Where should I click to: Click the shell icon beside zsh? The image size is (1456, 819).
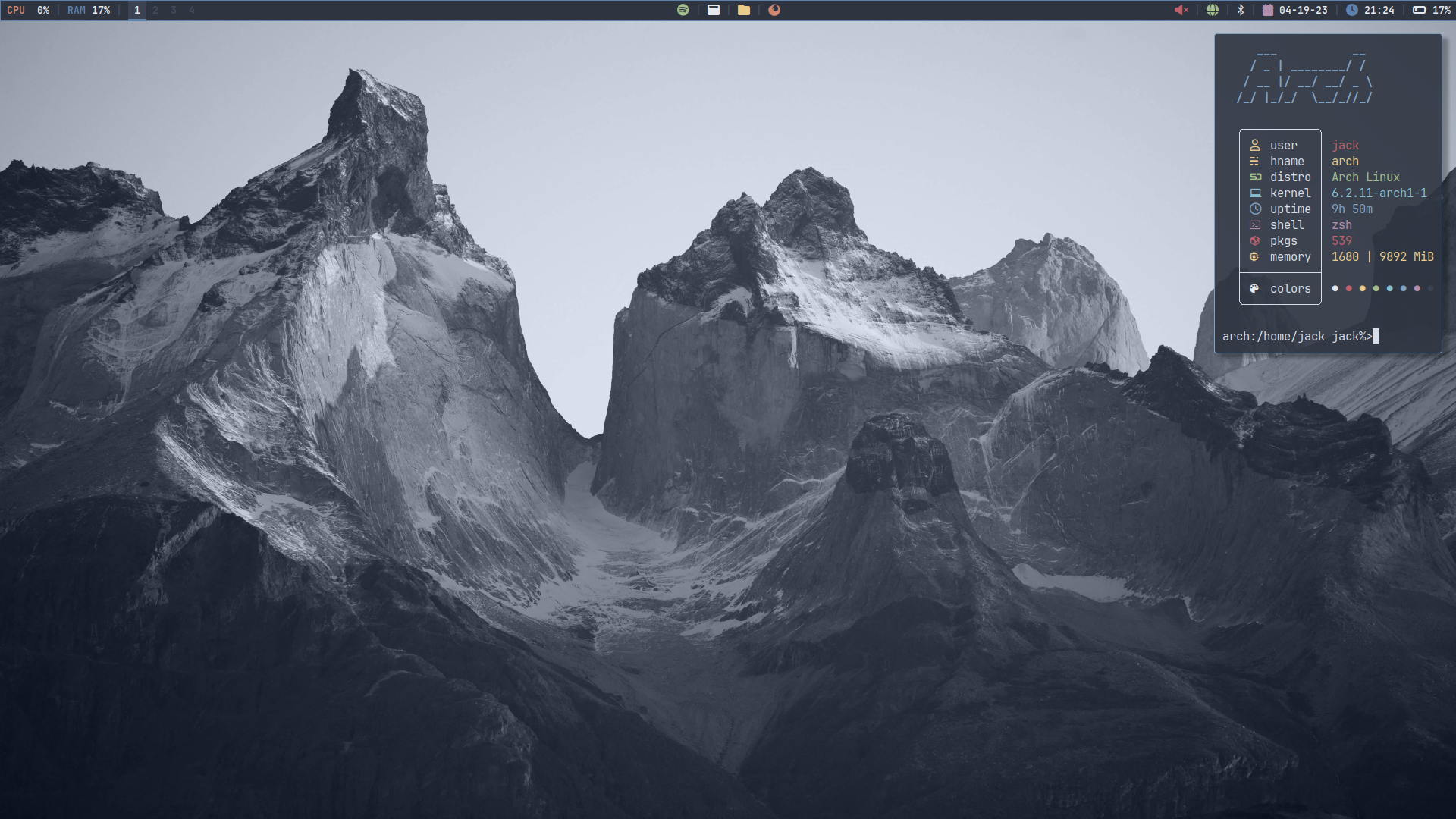click(x=1255, y=224)
